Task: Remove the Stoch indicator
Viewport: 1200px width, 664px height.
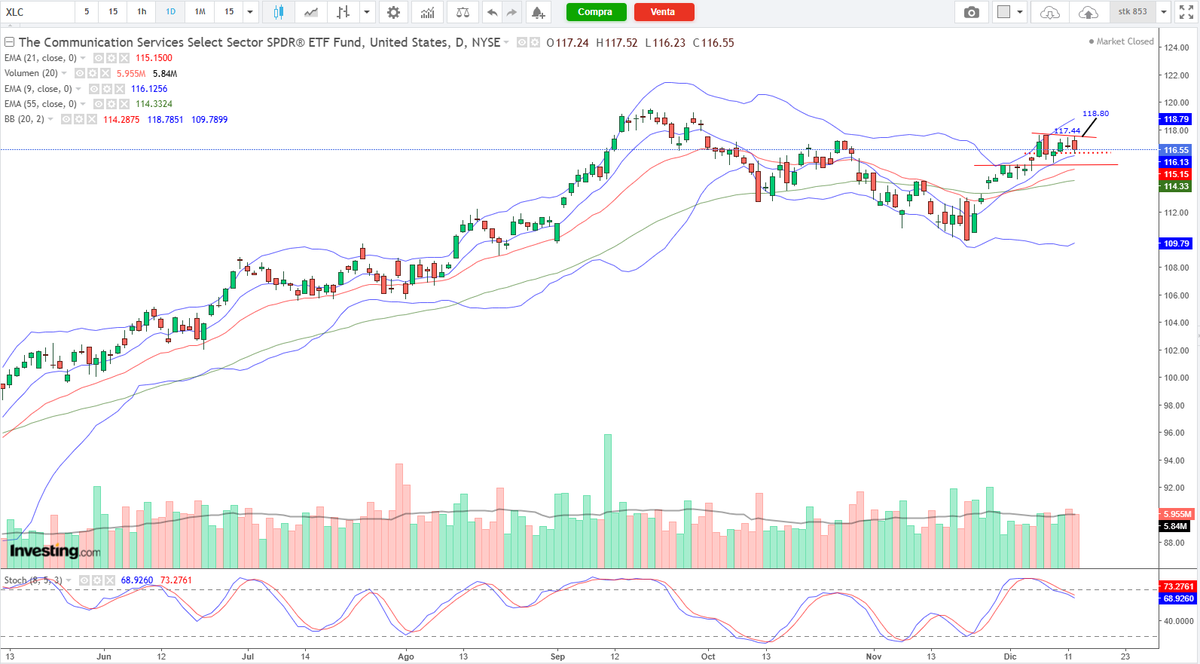Action: 110,580
